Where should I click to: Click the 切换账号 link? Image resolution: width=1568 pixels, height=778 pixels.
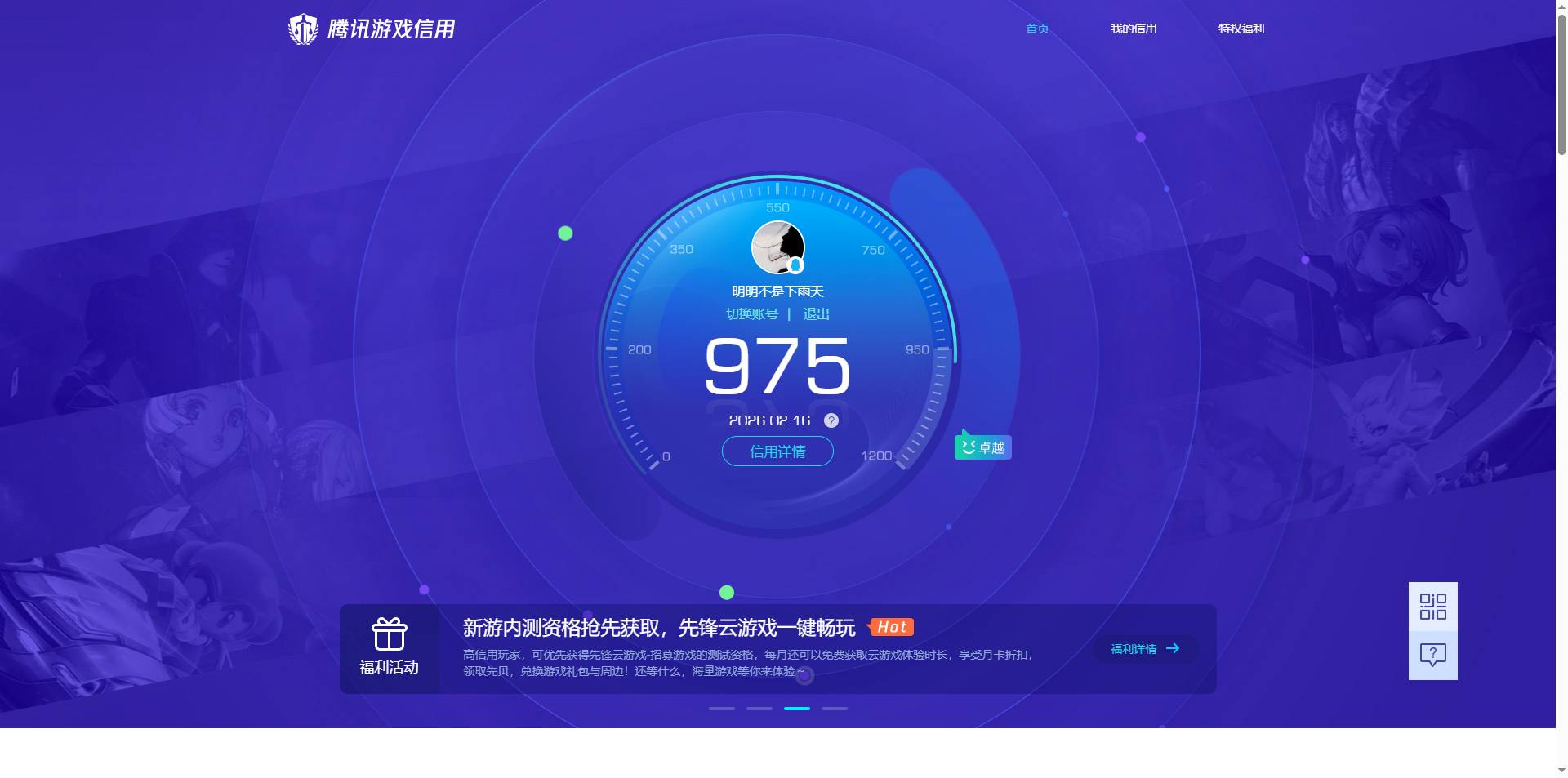[752, 313]
